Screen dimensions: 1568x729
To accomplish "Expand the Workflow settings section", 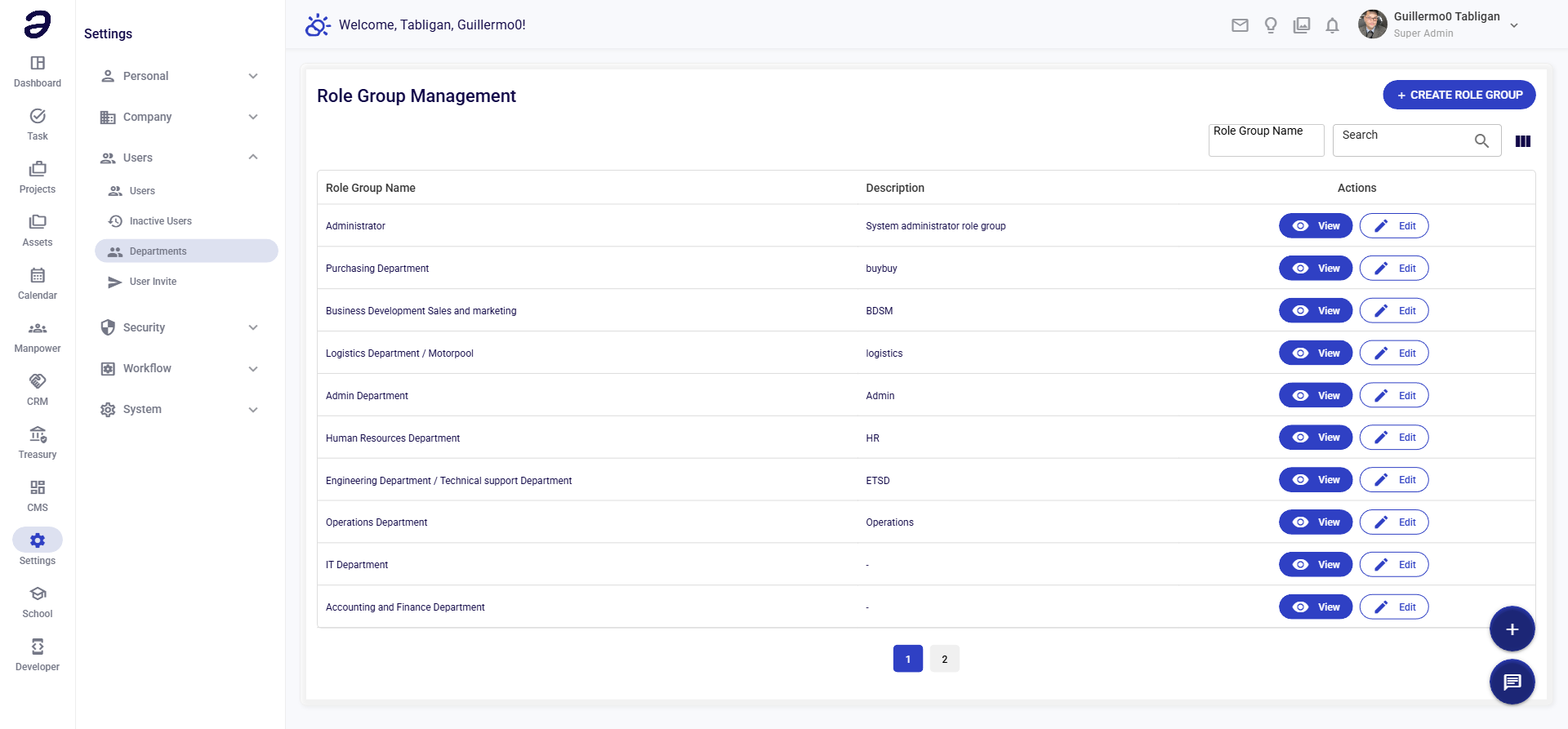I will (180, 368).
